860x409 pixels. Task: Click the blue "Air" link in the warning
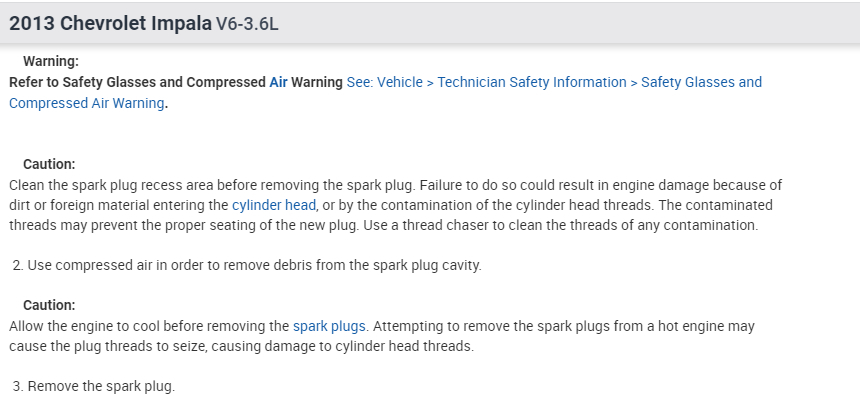tap(279, 82)
